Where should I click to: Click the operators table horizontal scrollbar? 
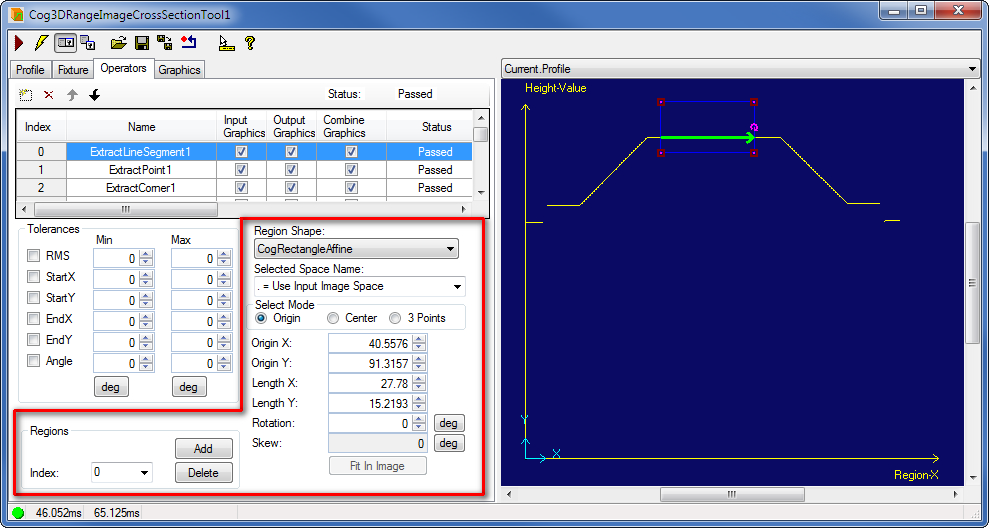(125, 210)
